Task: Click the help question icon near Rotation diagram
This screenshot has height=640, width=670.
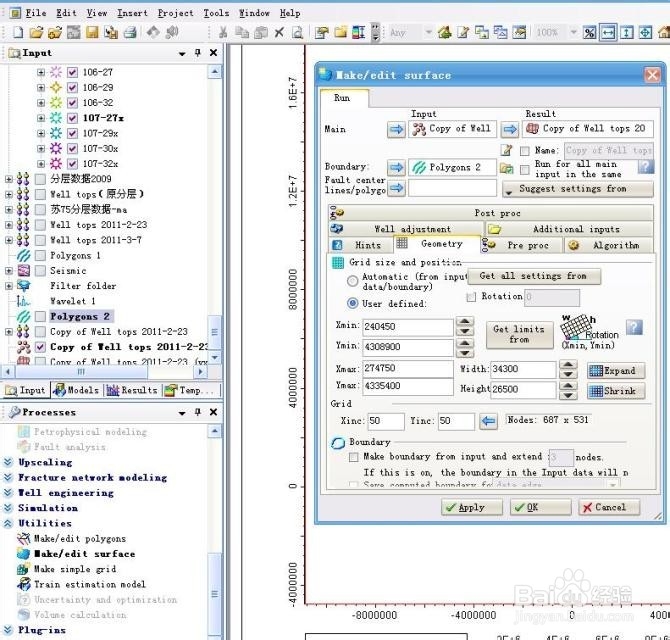Action: point(634,327)
